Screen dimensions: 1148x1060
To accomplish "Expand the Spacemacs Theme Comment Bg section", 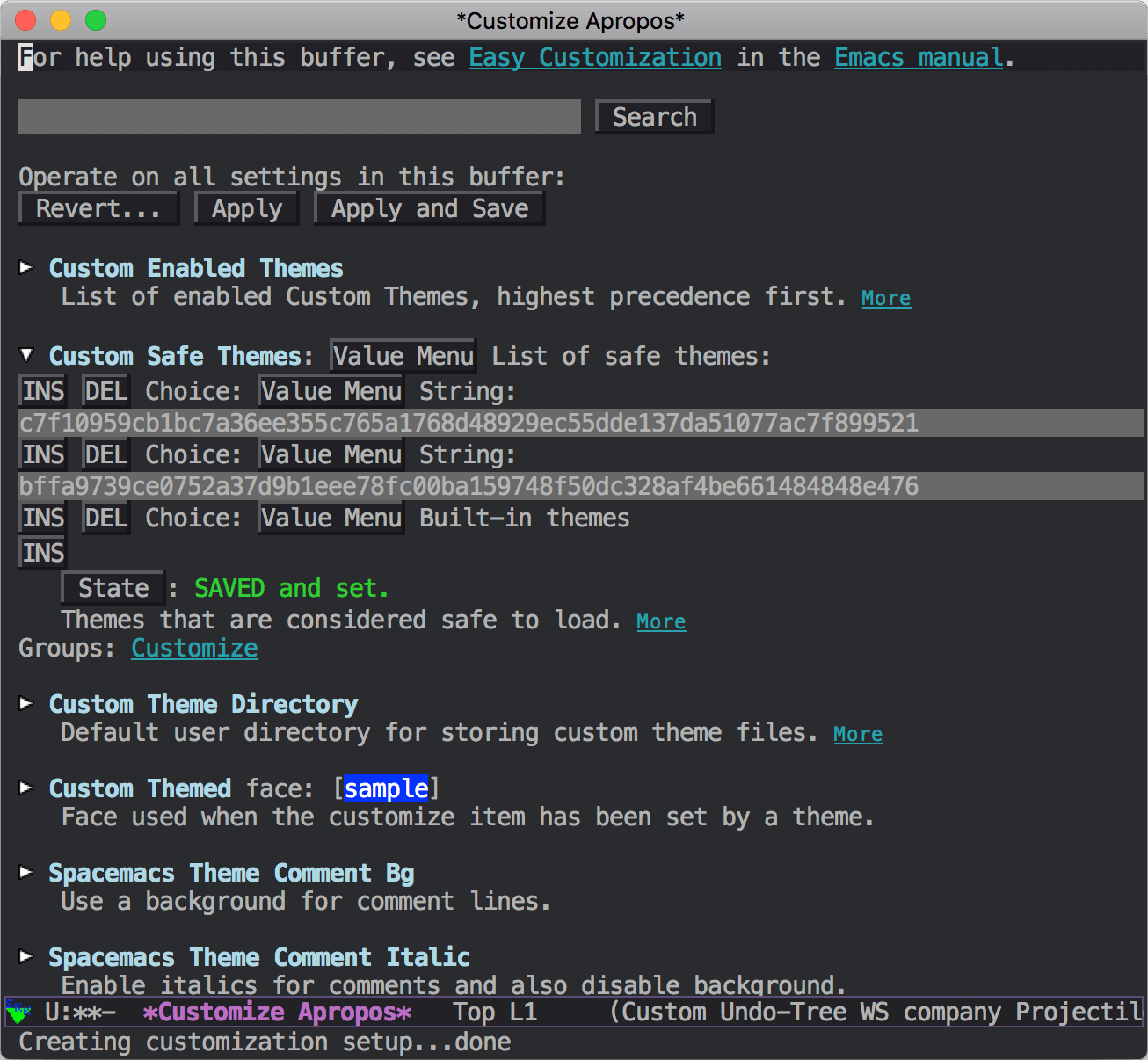I will coord(26,872).
